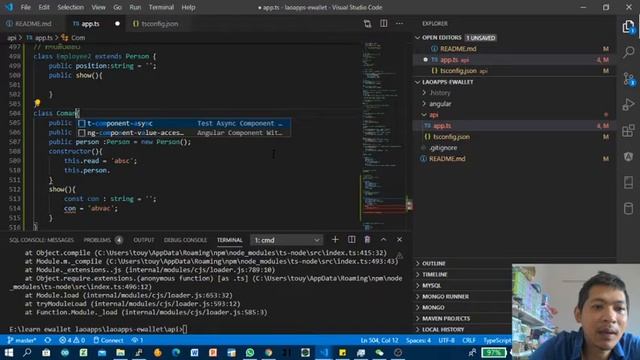This screenshot has width=640, height=360.
Task: Open app.ts under api folder
Action: click(x=442, y=126)
